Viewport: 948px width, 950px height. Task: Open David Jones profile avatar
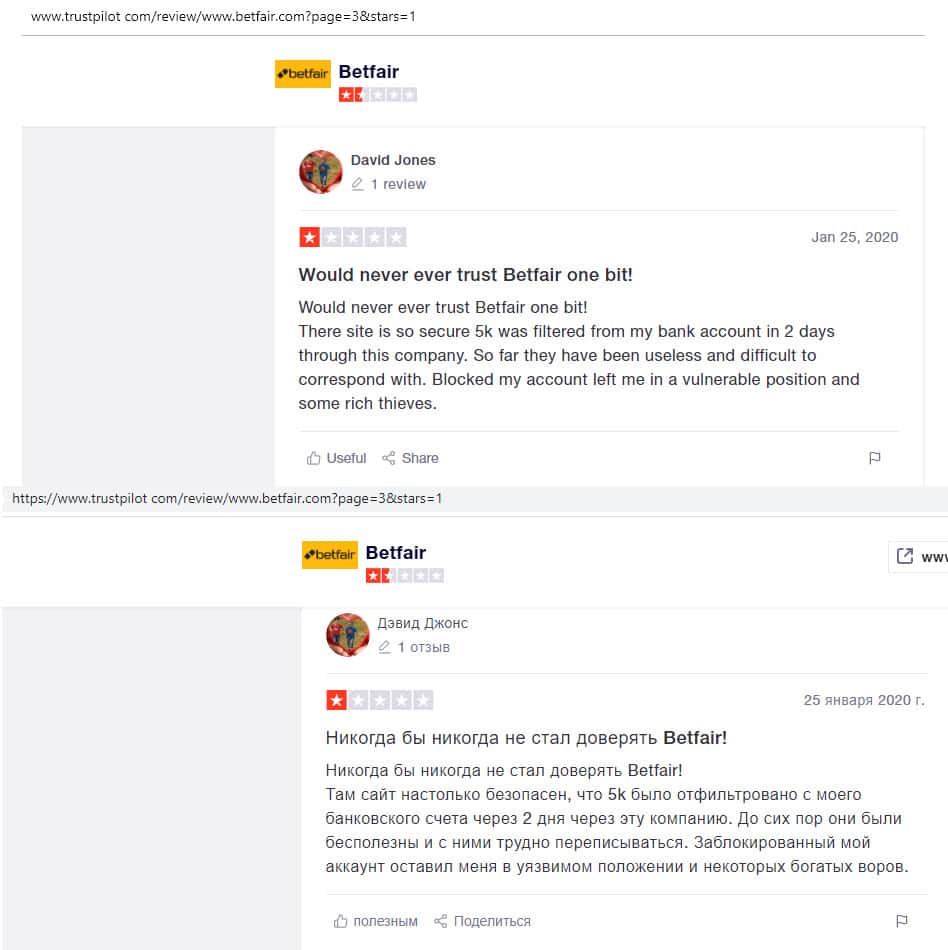(x=320, y=172)
